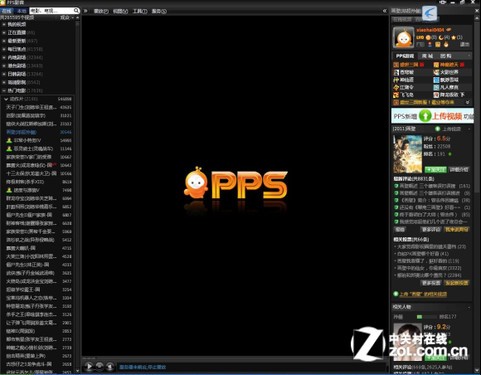This screenshot has width=481, height=375.
Task: Click the movie poster thumbnail
Action: click(408, 153)
